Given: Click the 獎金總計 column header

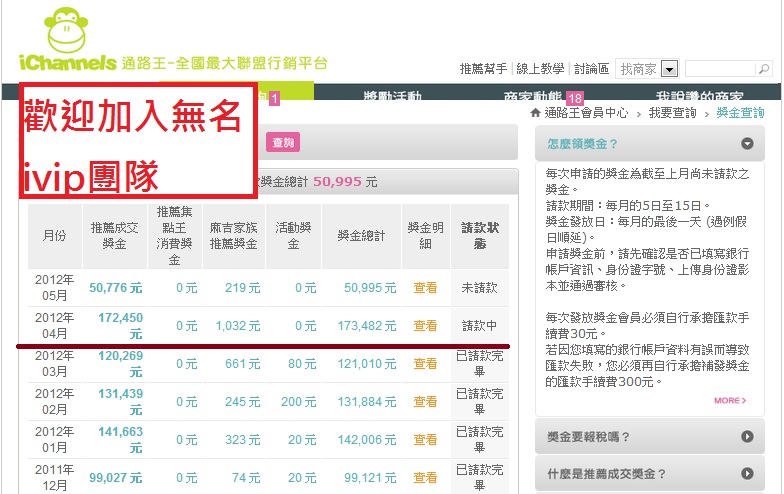Looking at the screenshot, I should coord(361,236).
